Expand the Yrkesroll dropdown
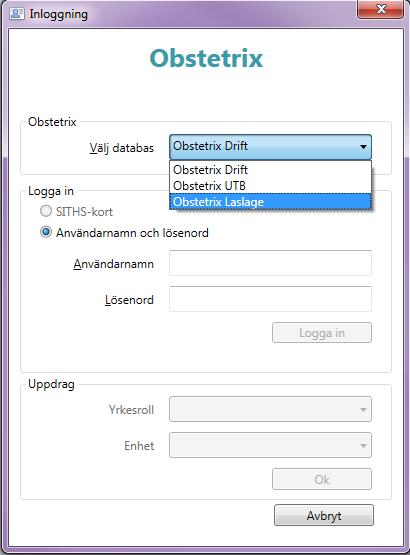Screen dimensions: 410x555 pos(271,409)
